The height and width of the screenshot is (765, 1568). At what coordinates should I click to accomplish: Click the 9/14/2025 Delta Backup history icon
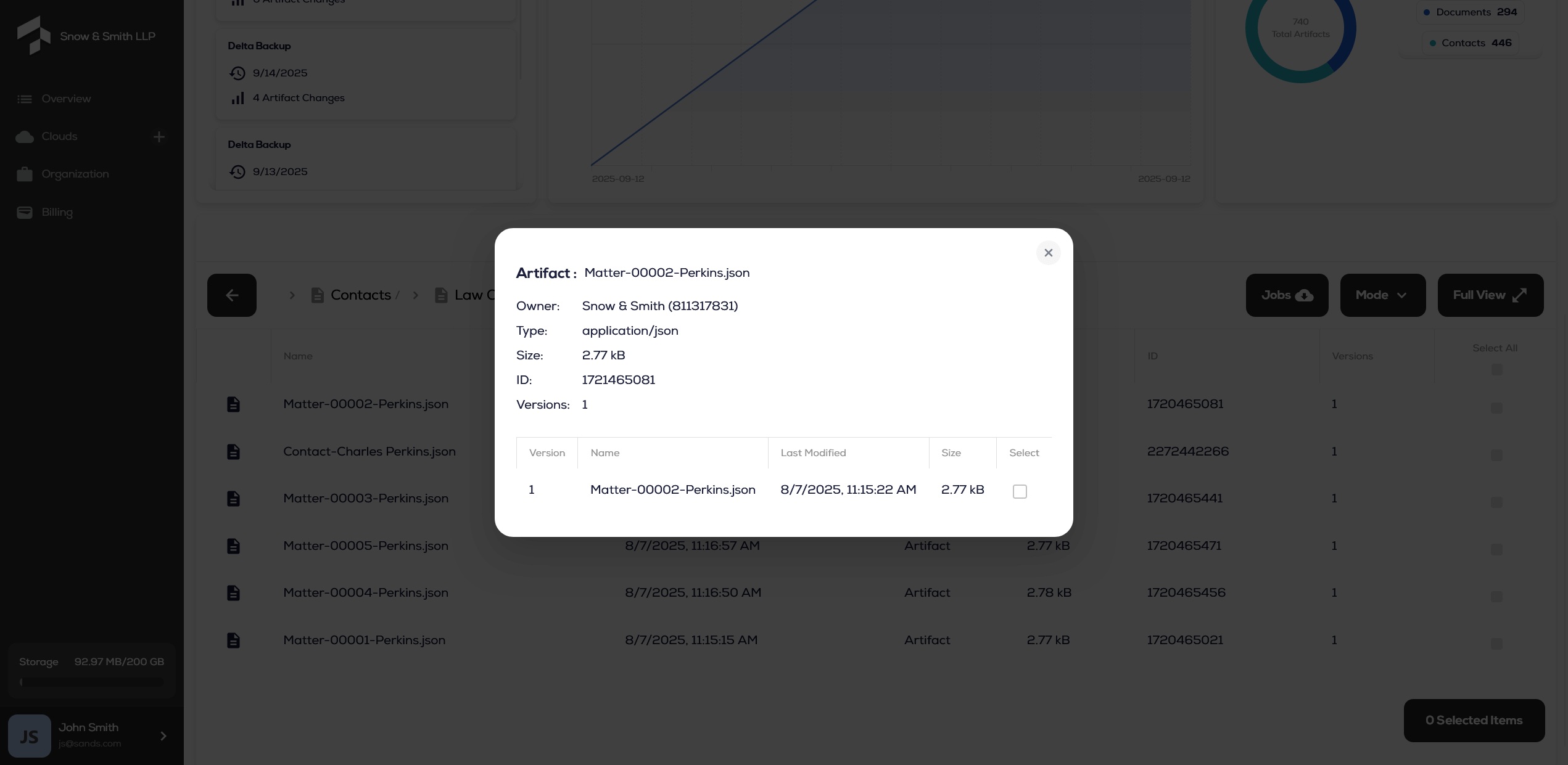(237, 73)
